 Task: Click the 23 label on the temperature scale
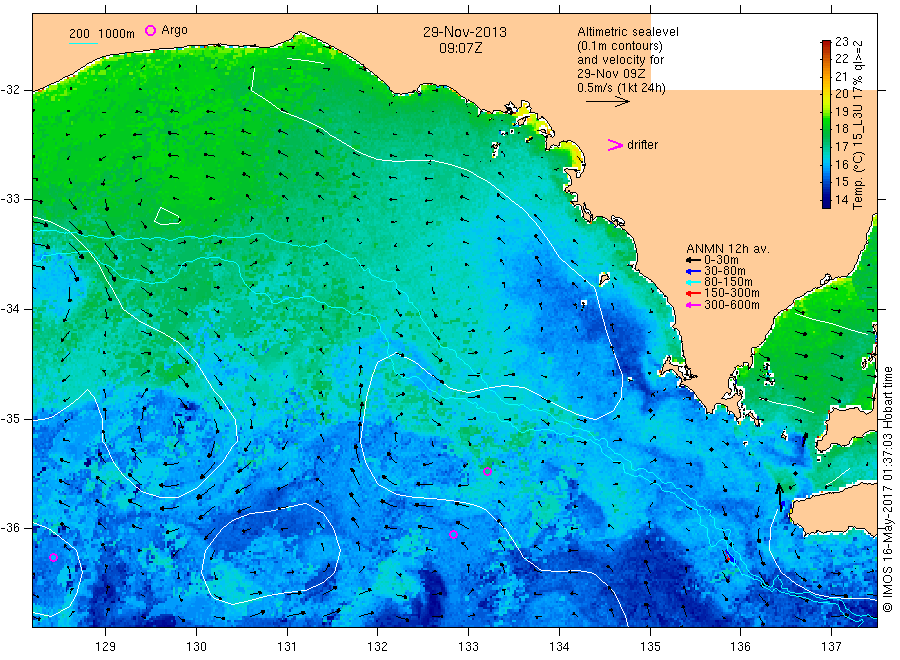tap(842, 41)
